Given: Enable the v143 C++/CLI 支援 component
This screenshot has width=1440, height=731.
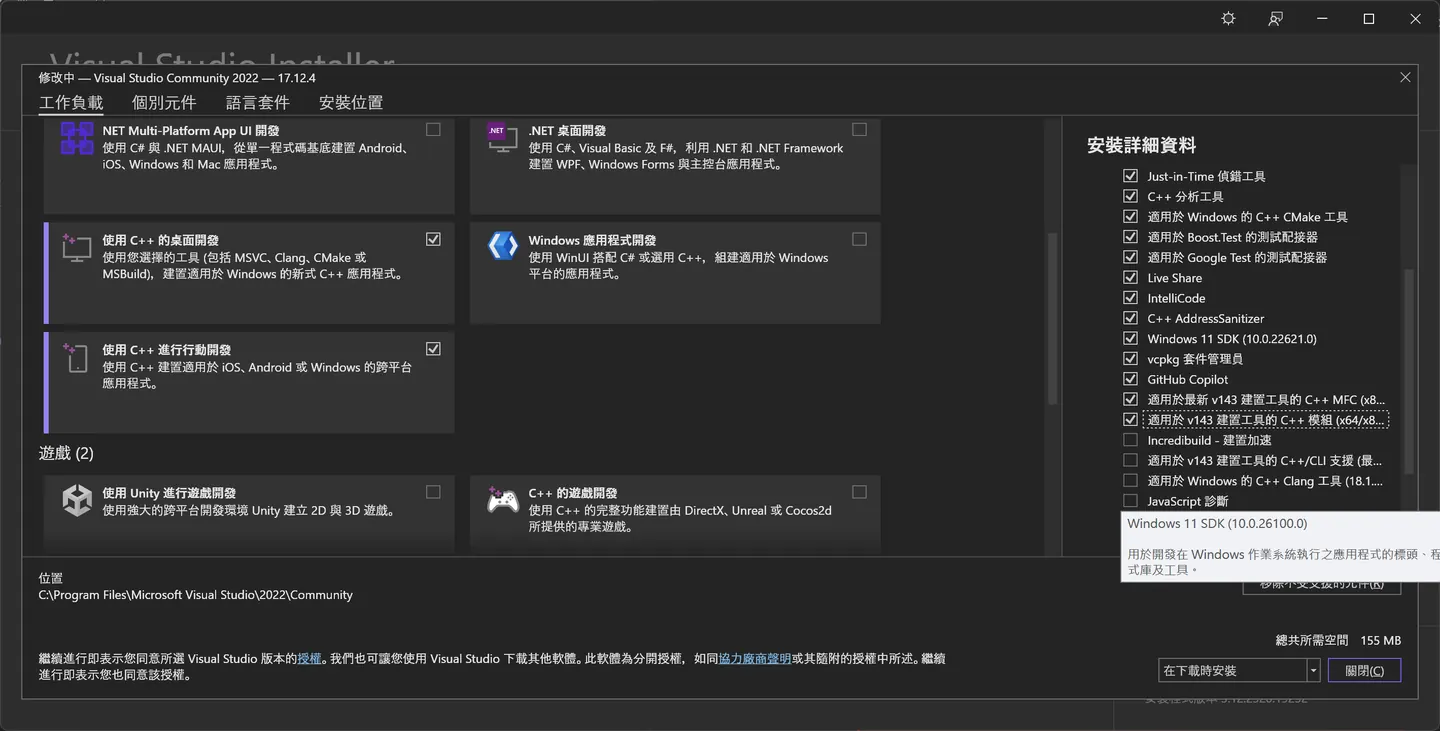Looking at the screenshot, I should point(1130,460).
